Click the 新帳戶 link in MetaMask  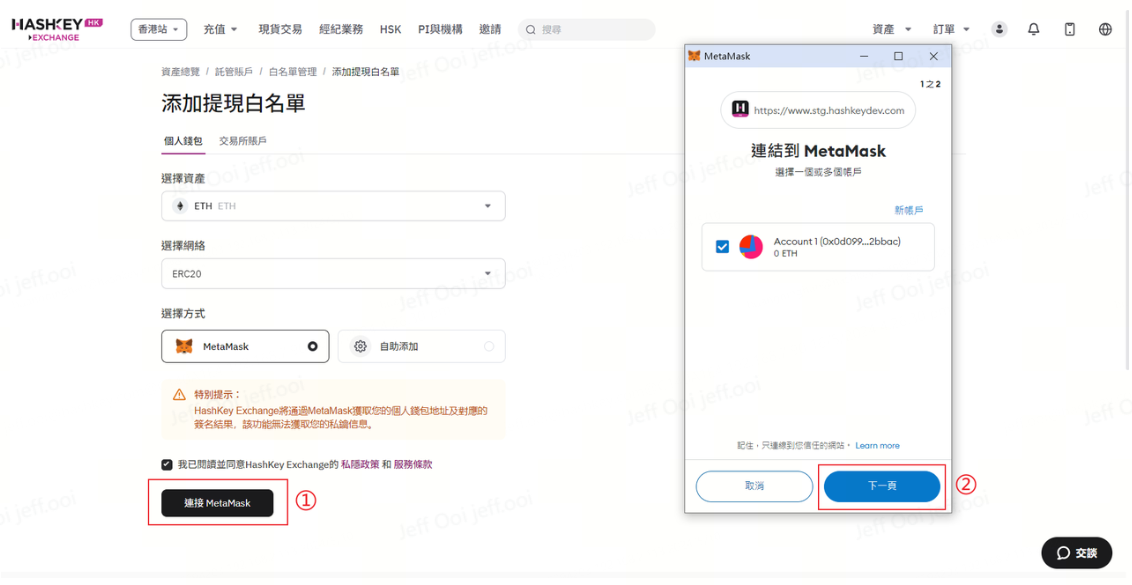908,210
